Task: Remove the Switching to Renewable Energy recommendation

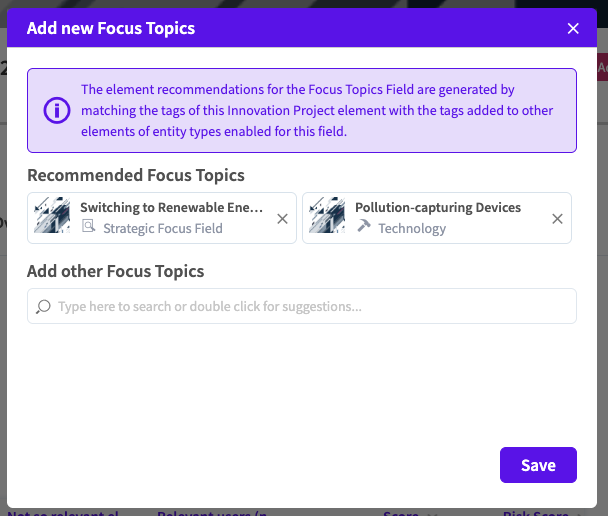Action: (x=282, y=219)
